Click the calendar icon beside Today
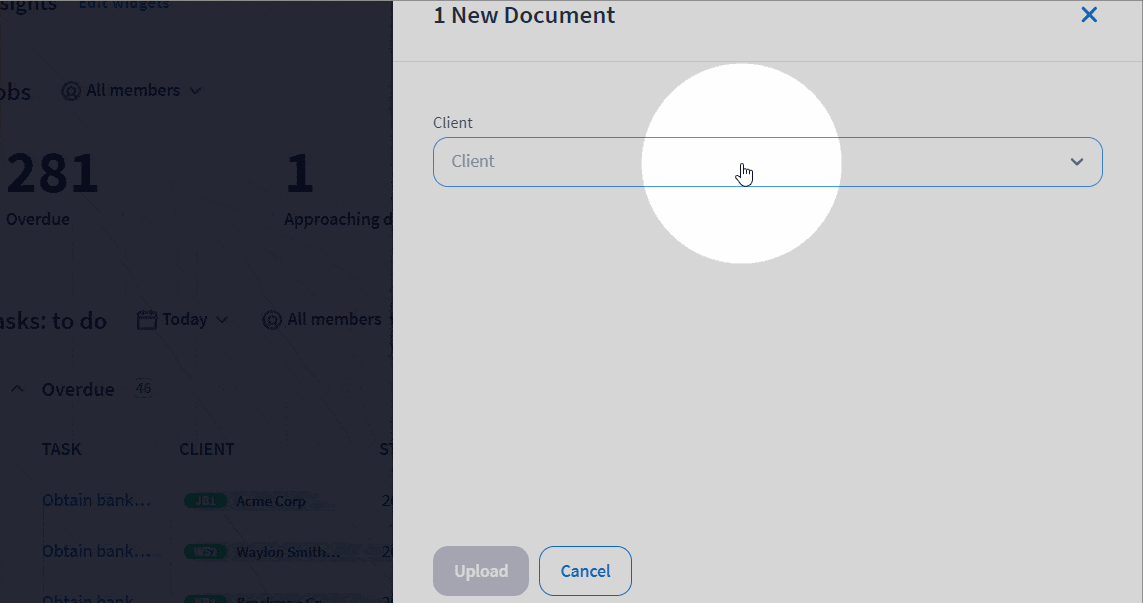Image resolution: width=1143 pixels, height=603 pixels. (x=147, y=320)
